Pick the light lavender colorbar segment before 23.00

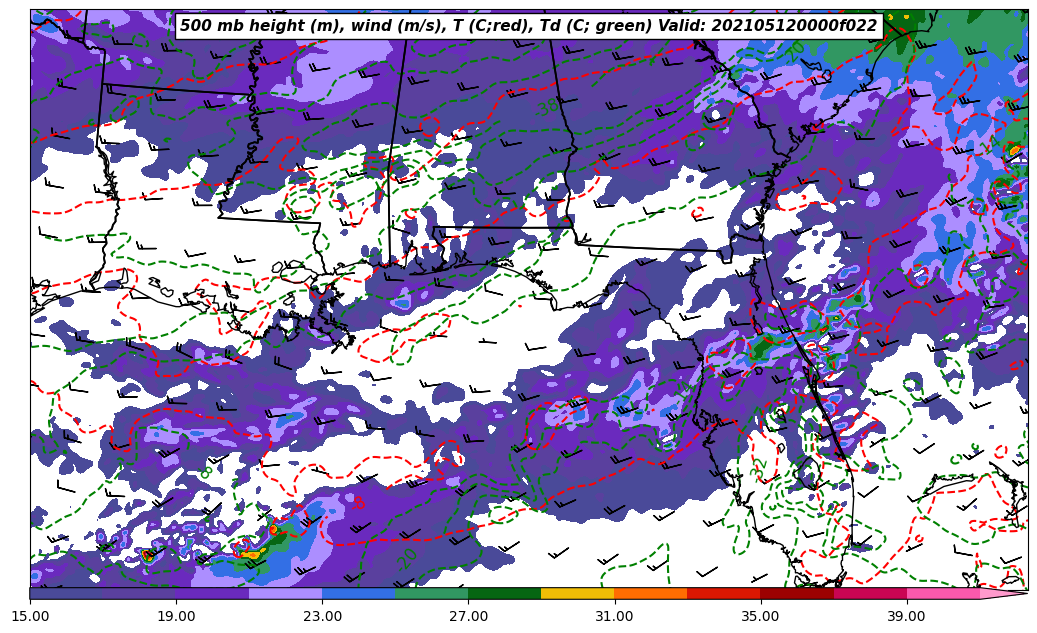(286, 593)
